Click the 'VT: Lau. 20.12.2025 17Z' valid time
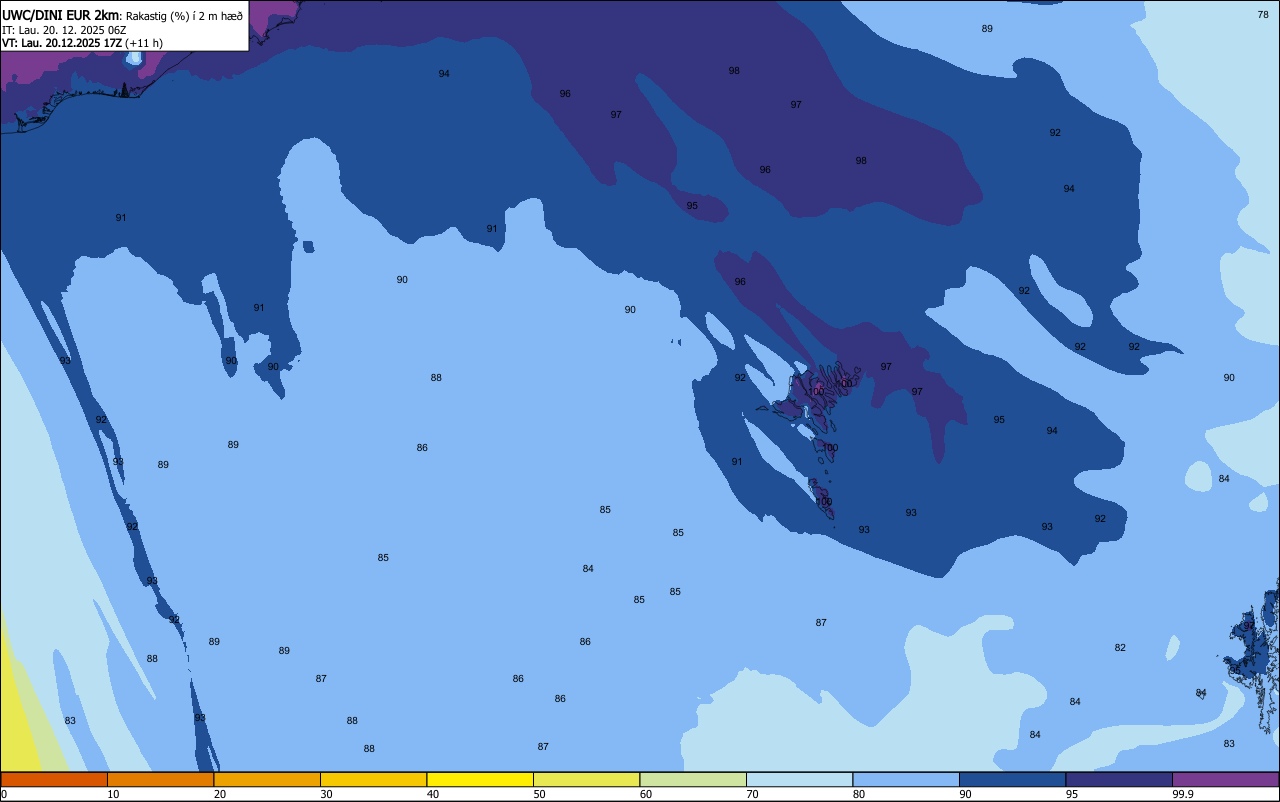This screenshot has height=802, width=1280. (62, 43)
